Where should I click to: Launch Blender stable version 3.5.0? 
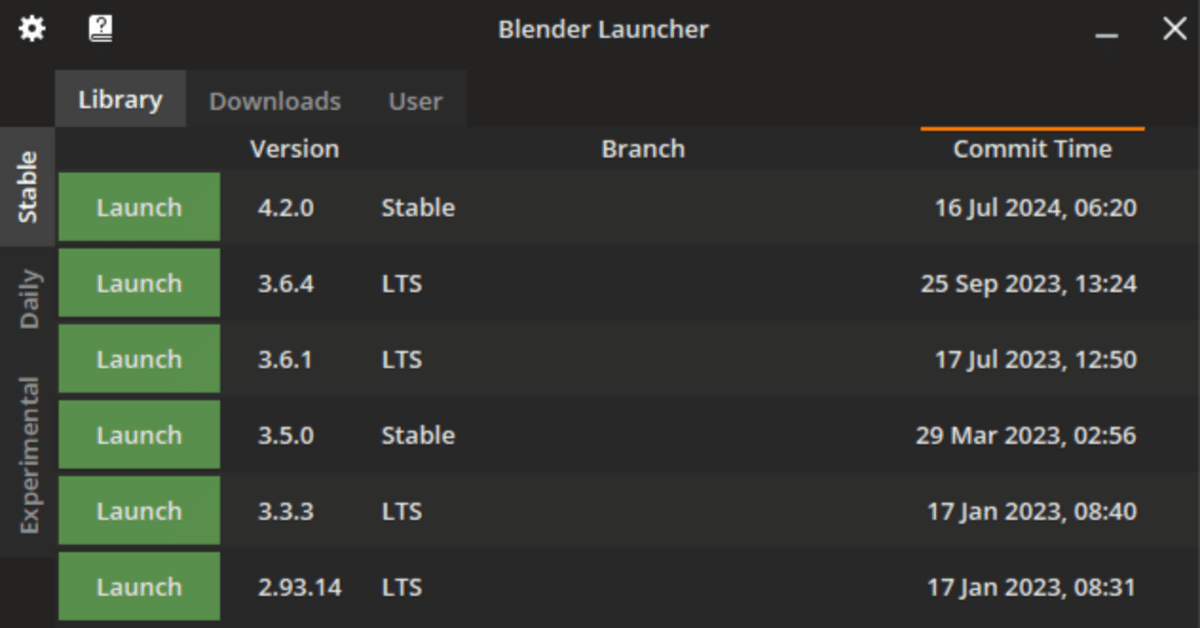pos(139,435)
